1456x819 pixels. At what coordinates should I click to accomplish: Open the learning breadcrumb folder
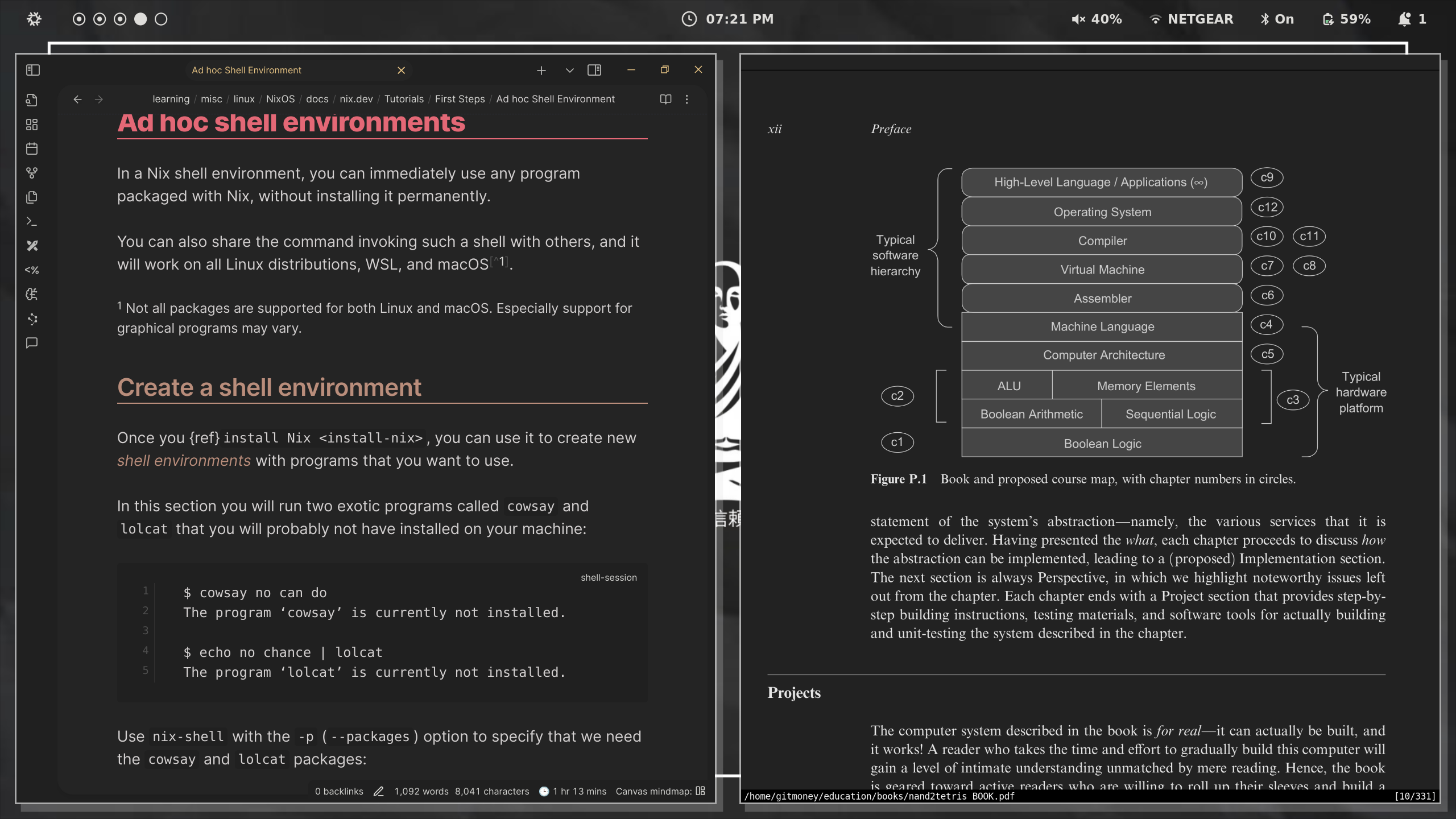(x=171, y=99)
